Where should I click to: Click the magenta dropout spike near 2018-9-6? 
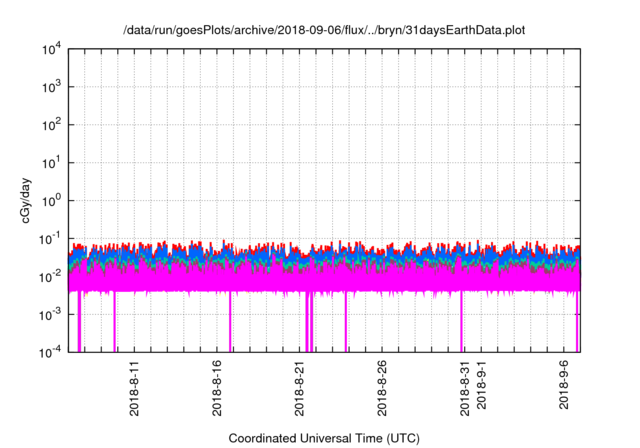[x=577, y=321]
